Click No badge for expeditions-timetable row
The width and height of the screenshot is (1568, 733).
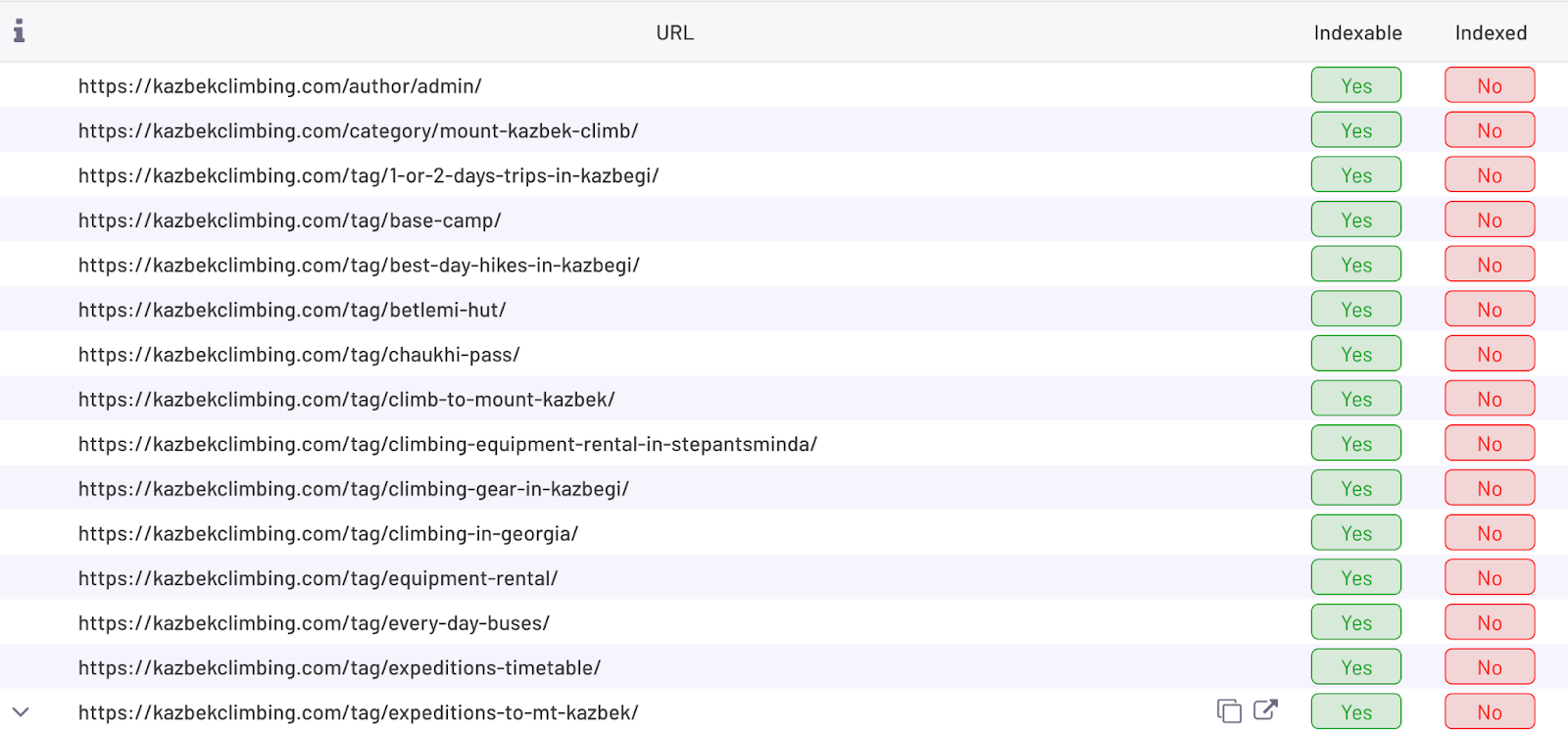click(x=1489, y=668)
